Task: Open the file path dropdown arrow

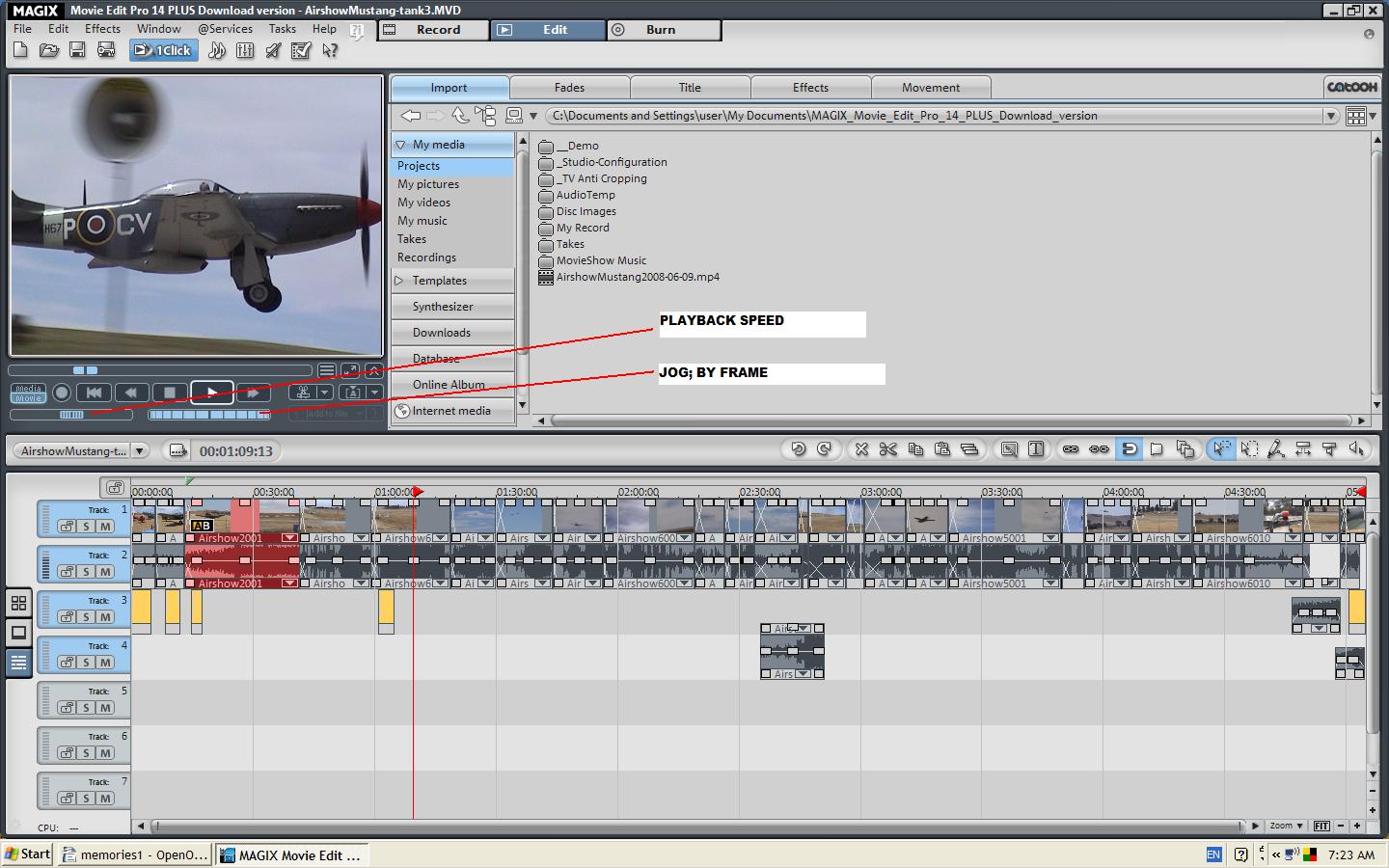Action: point(1331,116)
